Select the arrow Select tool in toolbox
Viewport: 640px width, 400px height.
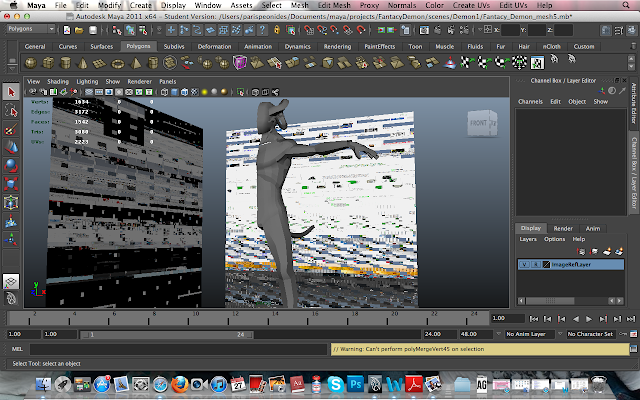tap(11, 92)
